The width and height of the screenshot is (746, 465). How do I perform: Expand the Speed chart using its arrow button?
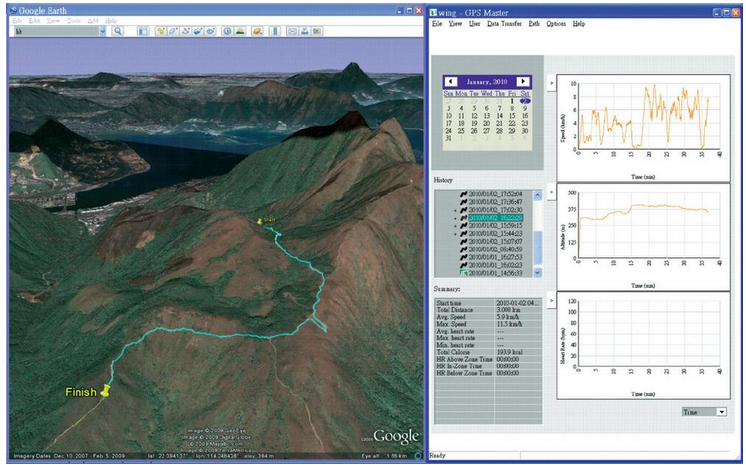pos(551,83)
